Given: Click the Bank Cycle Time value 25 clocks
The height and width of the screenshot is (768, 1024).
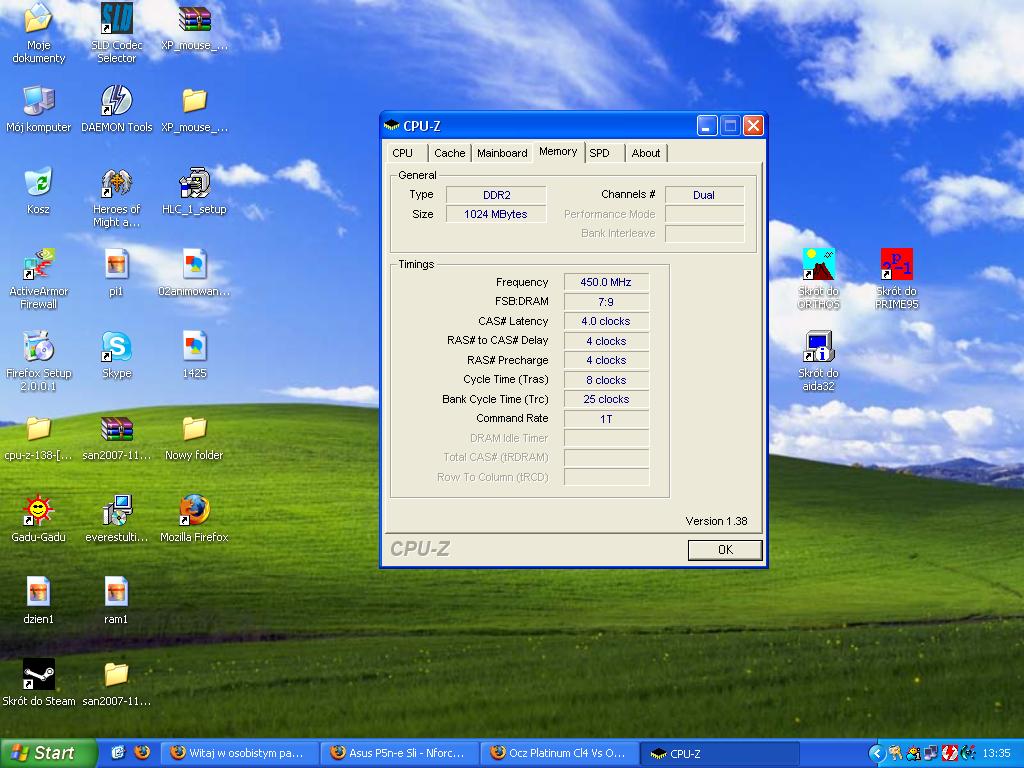Looking at the screenshot, I should pos(606,399).
